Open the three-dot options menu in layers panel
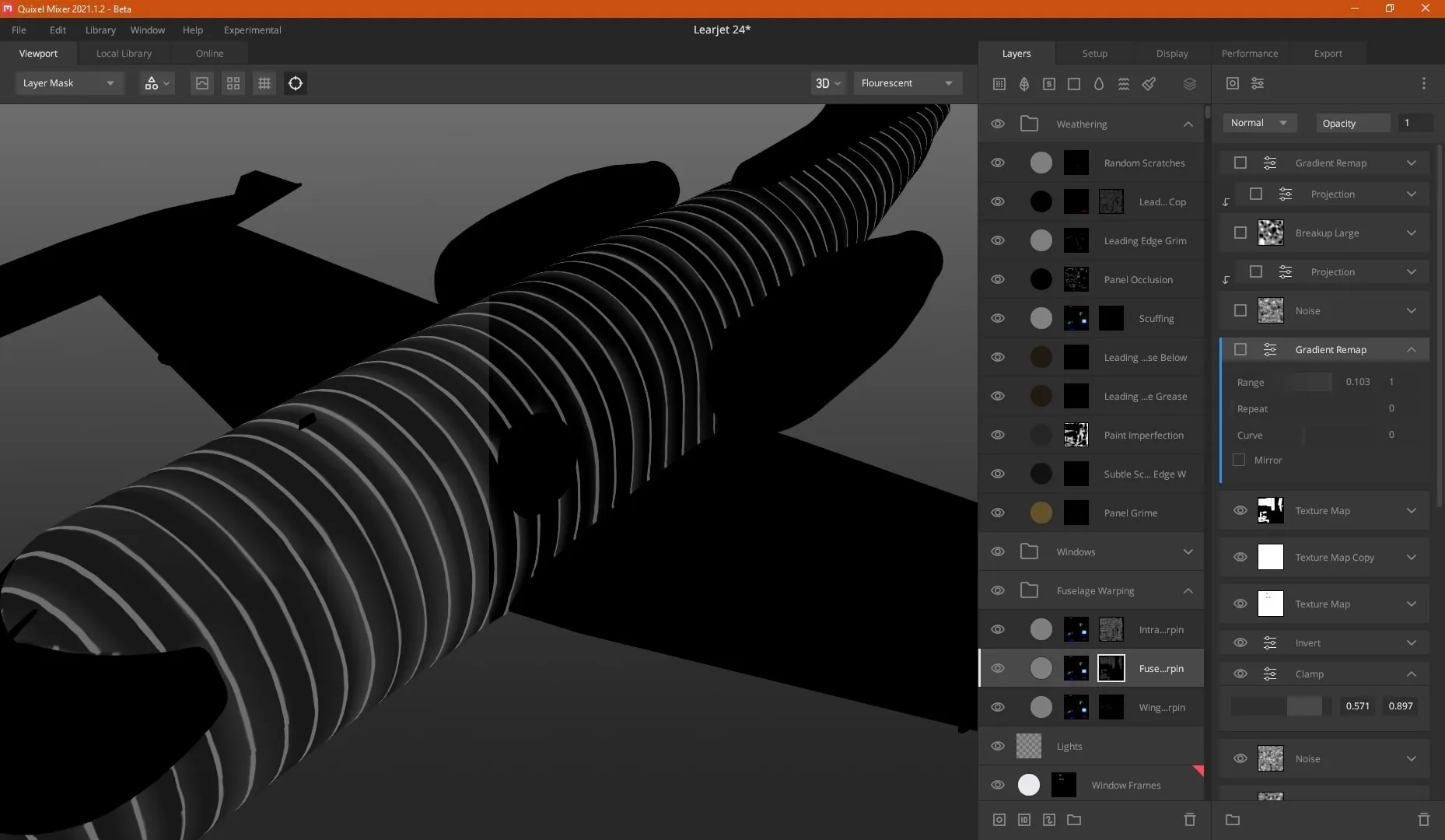 click(1423, 83)
